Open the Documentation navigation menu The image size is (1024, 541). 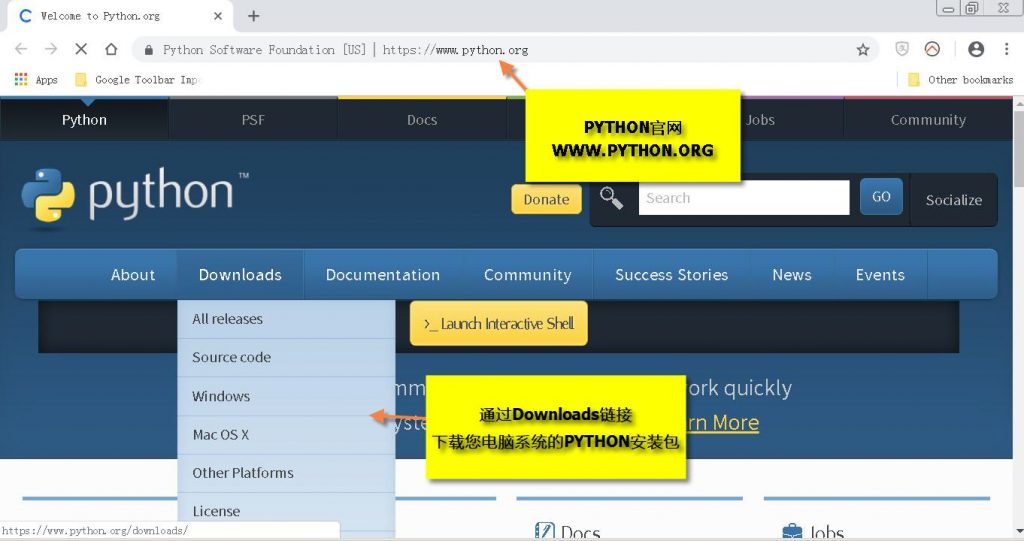click(382, 275)
